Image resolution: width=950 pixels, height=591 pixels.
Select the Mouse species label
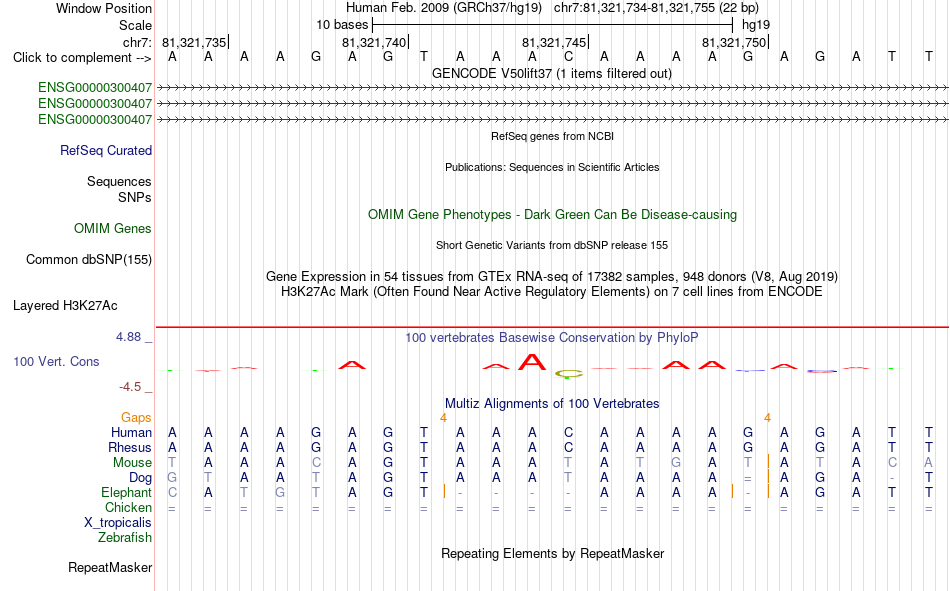(132, 462)
